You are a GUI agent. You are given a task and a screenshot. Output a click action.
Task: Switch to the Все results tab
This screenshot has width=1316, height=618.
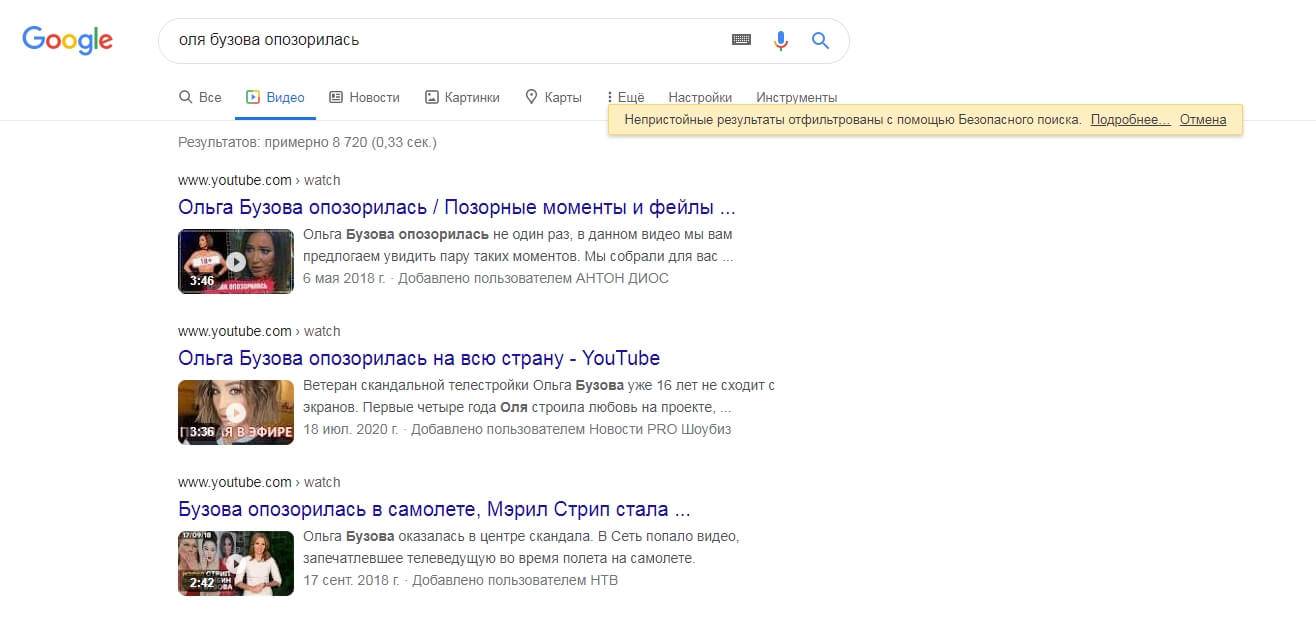pos(200,97)
